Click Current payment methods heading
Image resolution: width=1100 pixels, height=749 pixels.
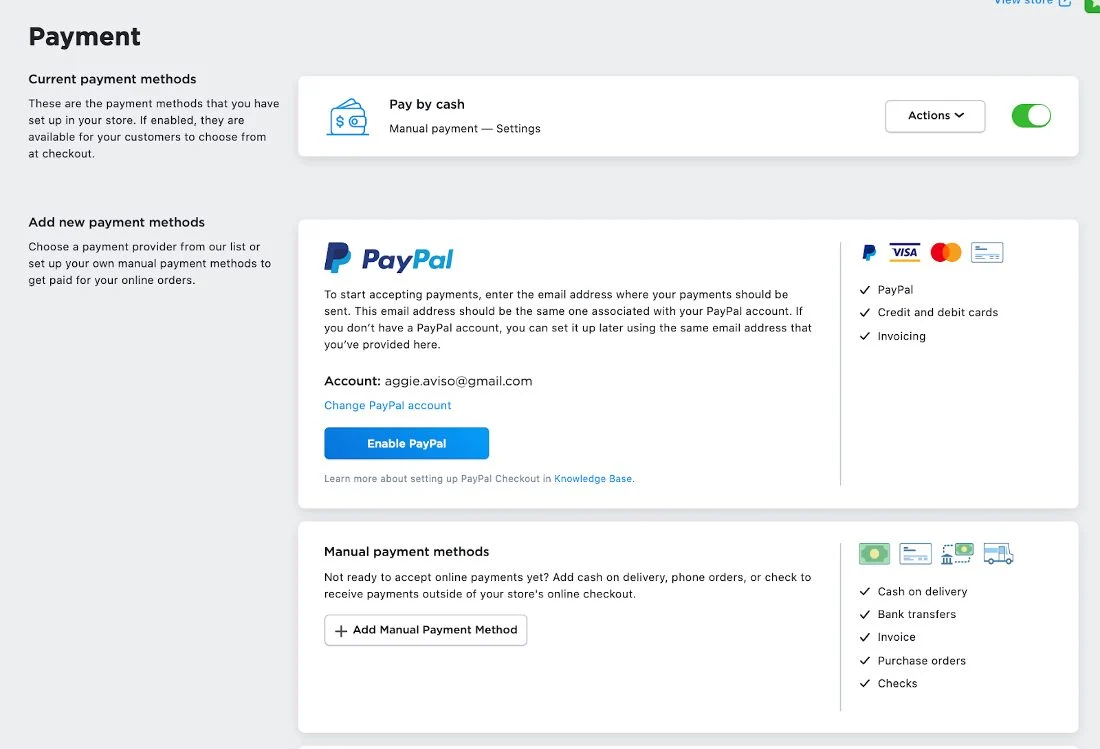pyautogui.click(x=112, y=79)
